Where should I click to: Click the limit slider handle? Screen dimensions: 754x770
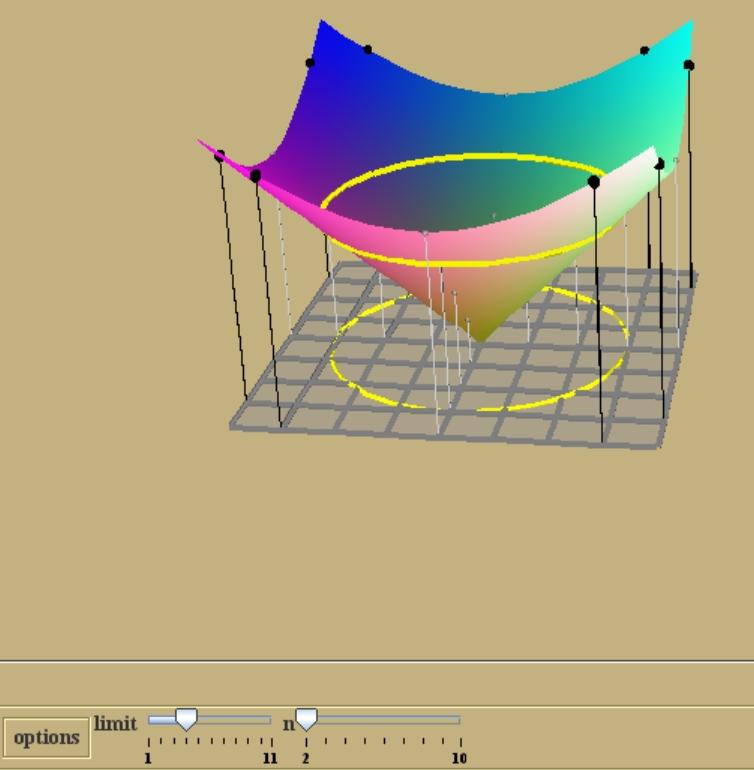(x=186, y=719)
